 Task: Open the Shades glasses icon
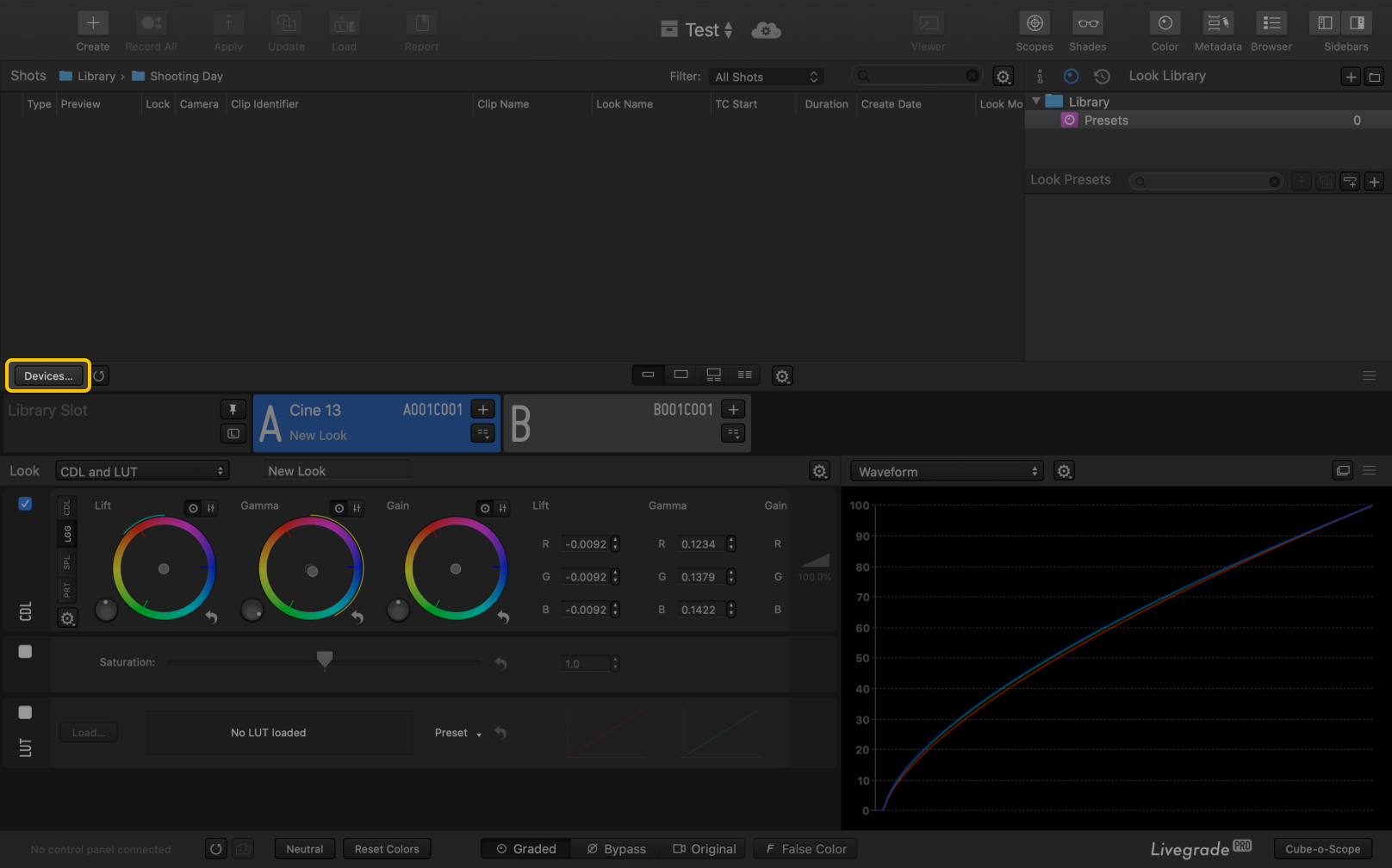tap(1087, 23)
